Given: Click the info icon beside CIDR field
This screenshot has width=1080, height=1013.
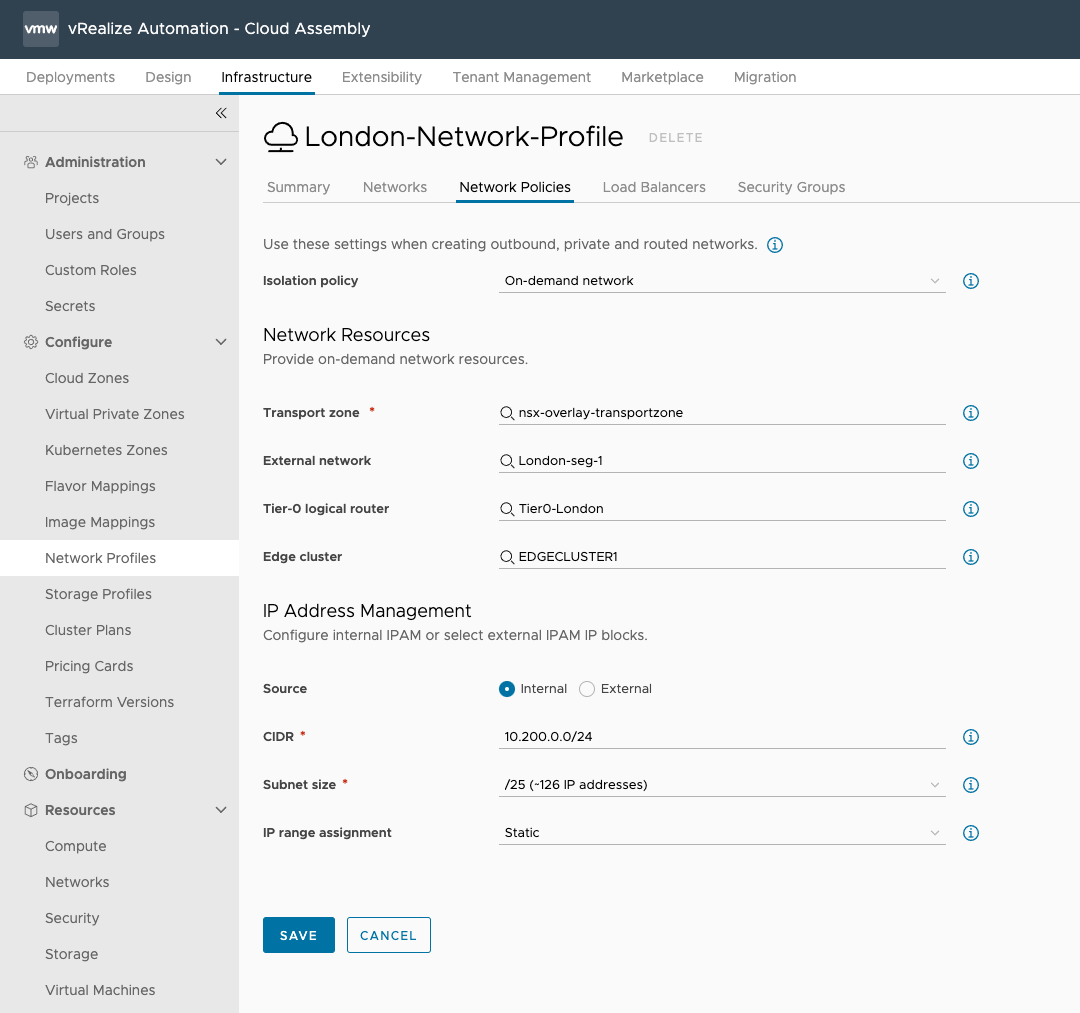Looking at the screenshot, I should pyautogui.click(x=970, y=737).
